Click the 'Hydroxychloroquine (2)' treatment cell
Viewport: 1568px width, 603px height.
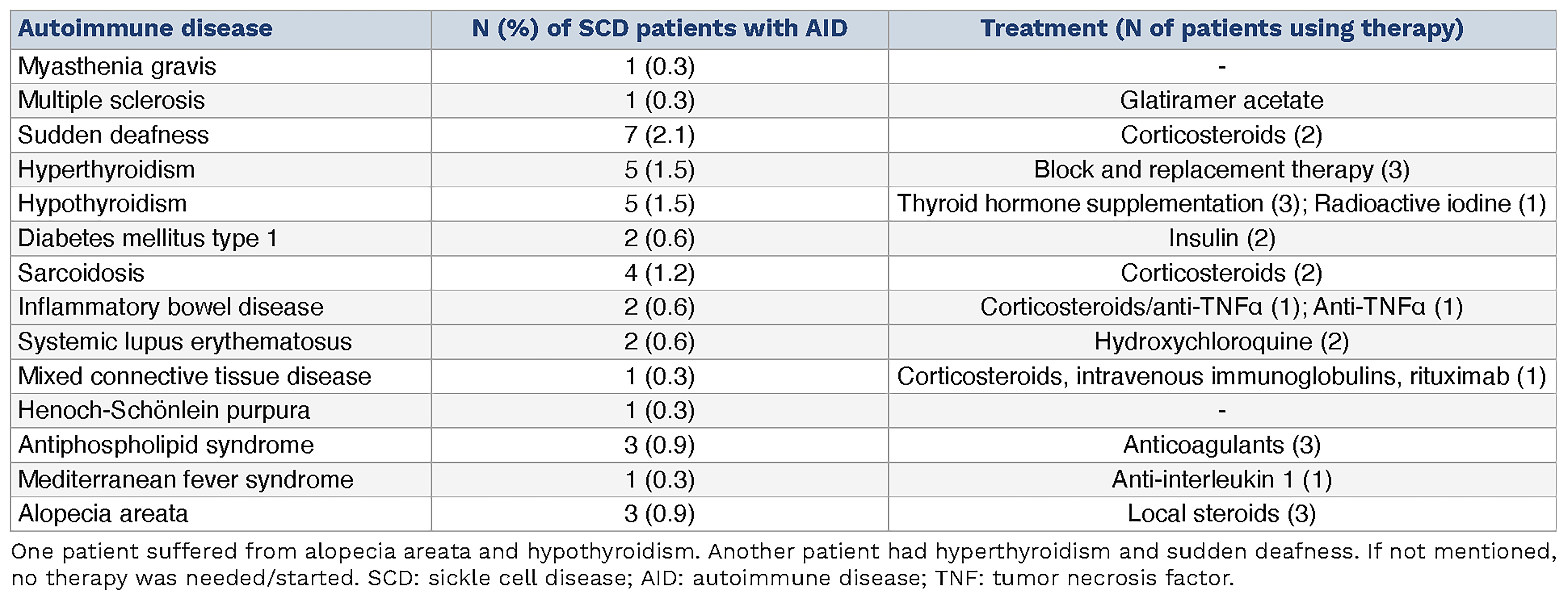coord(1222,342)
